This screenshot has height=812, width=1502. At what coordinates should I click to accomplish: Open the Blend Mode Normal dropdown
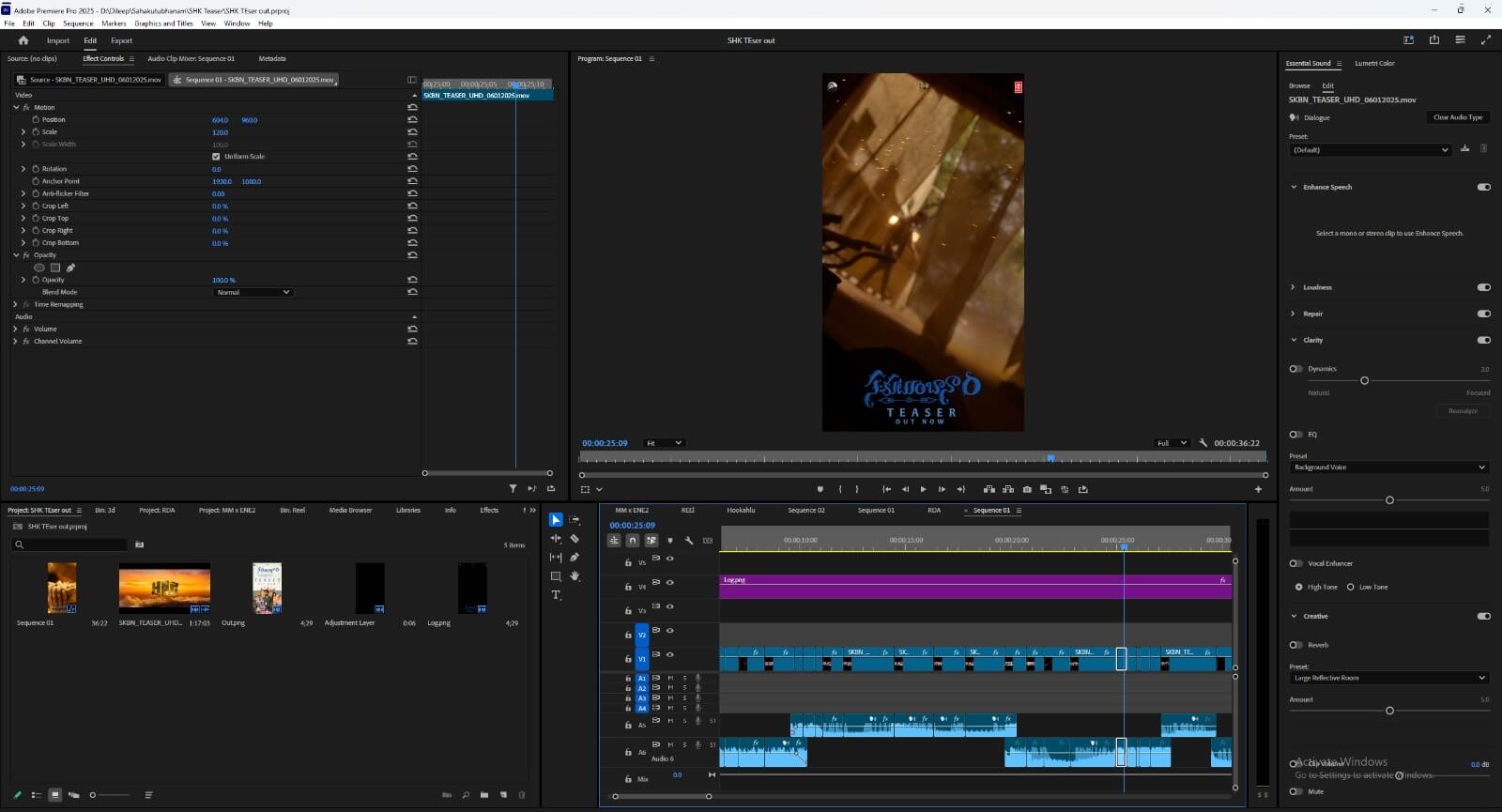coord(253,292)
